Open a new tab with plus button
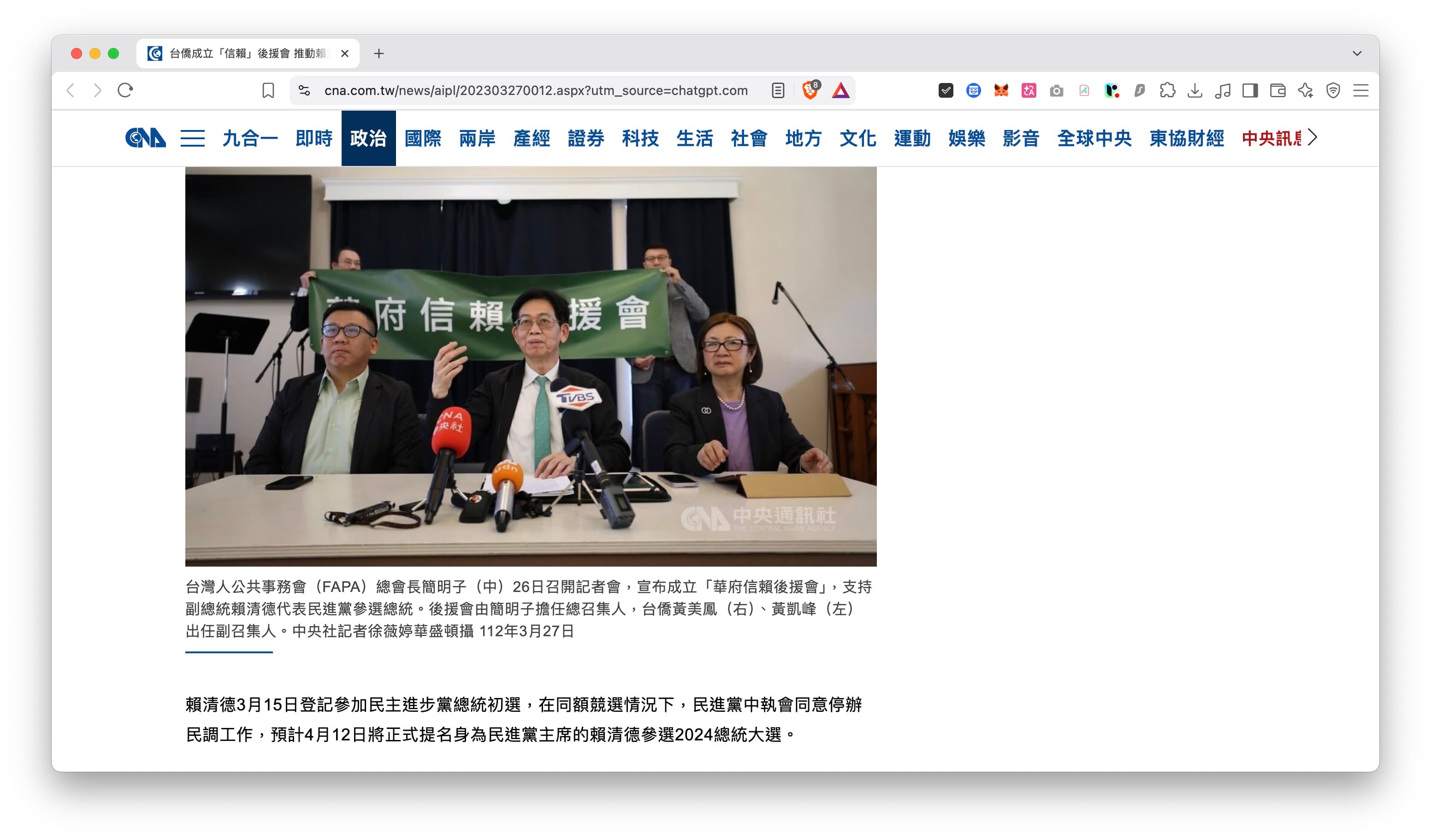The width and height of the screenshot is (1431, 840). pos(379,53)
